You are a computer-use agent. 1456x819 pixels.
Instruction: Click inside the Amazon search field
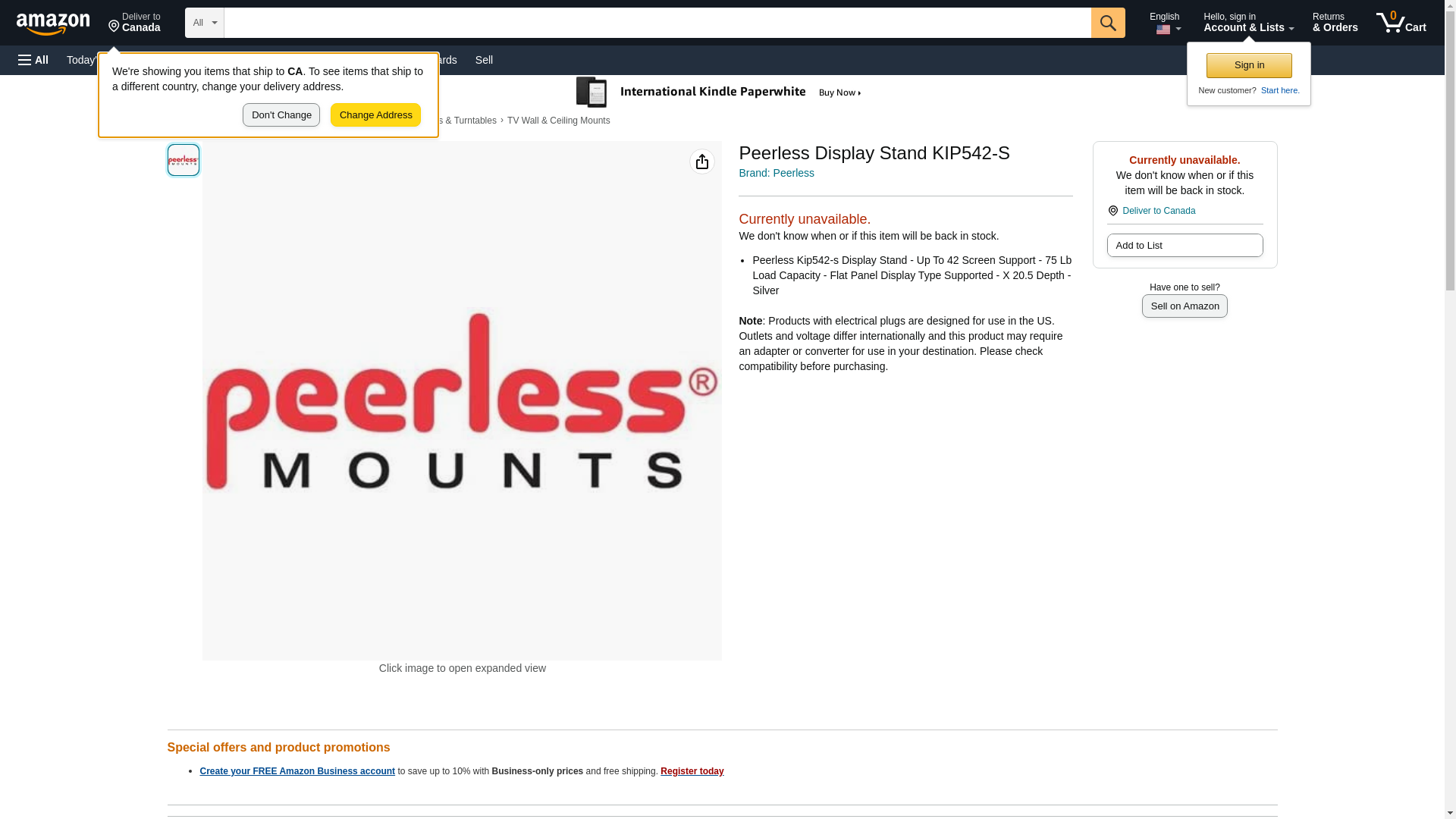(657, 23)
